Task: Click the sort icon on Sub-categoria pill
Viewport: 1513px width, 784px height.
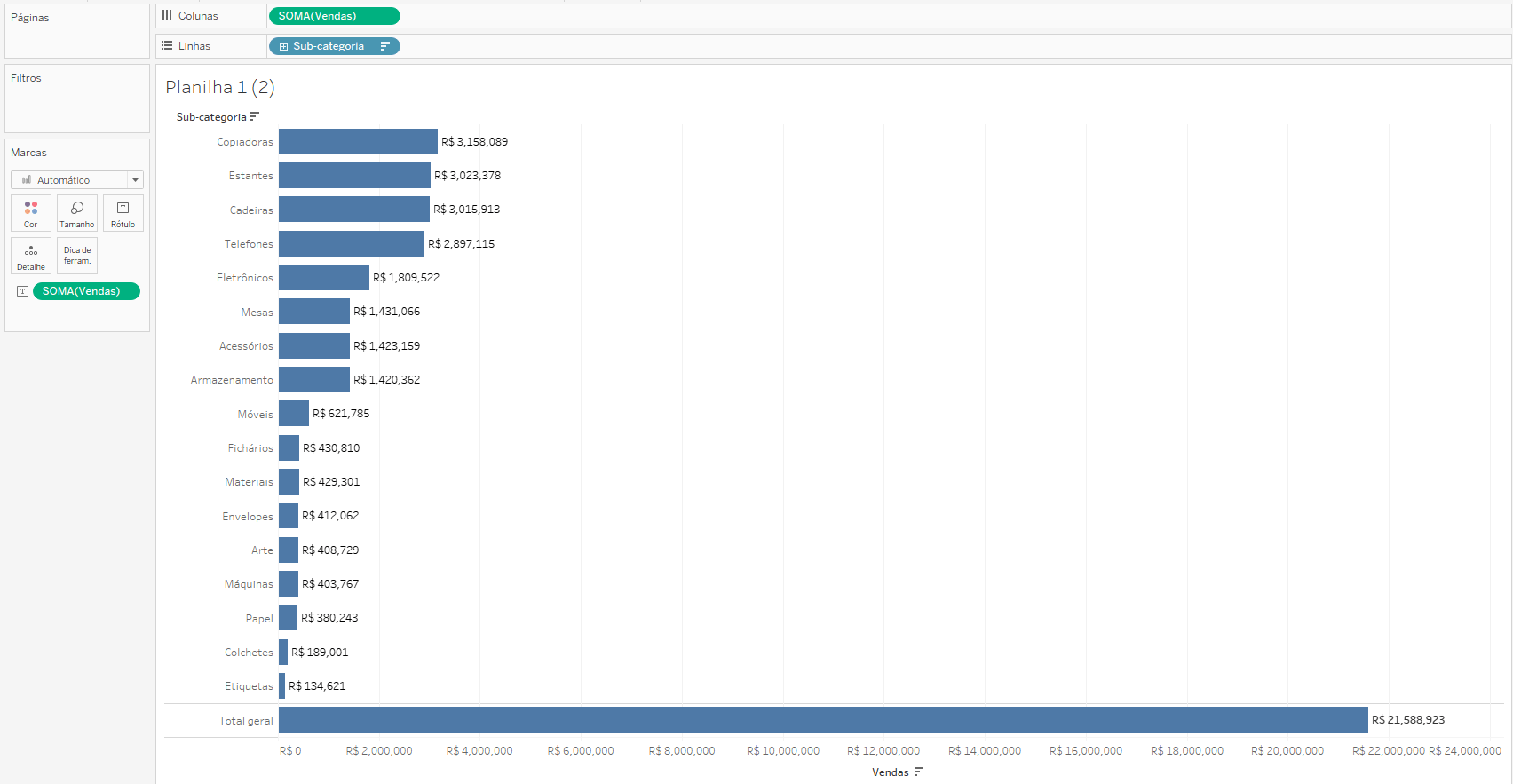Action: 385,46
